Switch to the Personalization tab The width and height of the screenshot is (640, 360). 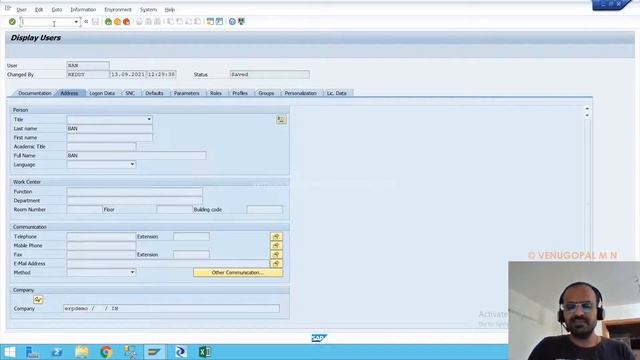pos(300,93)
